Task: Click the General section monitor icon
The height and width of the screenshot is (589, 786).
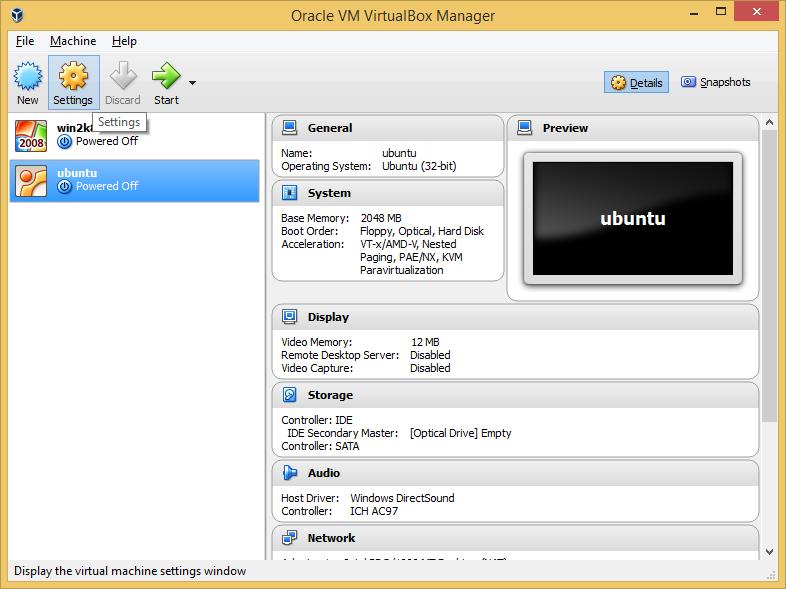Action: point(289,128)
